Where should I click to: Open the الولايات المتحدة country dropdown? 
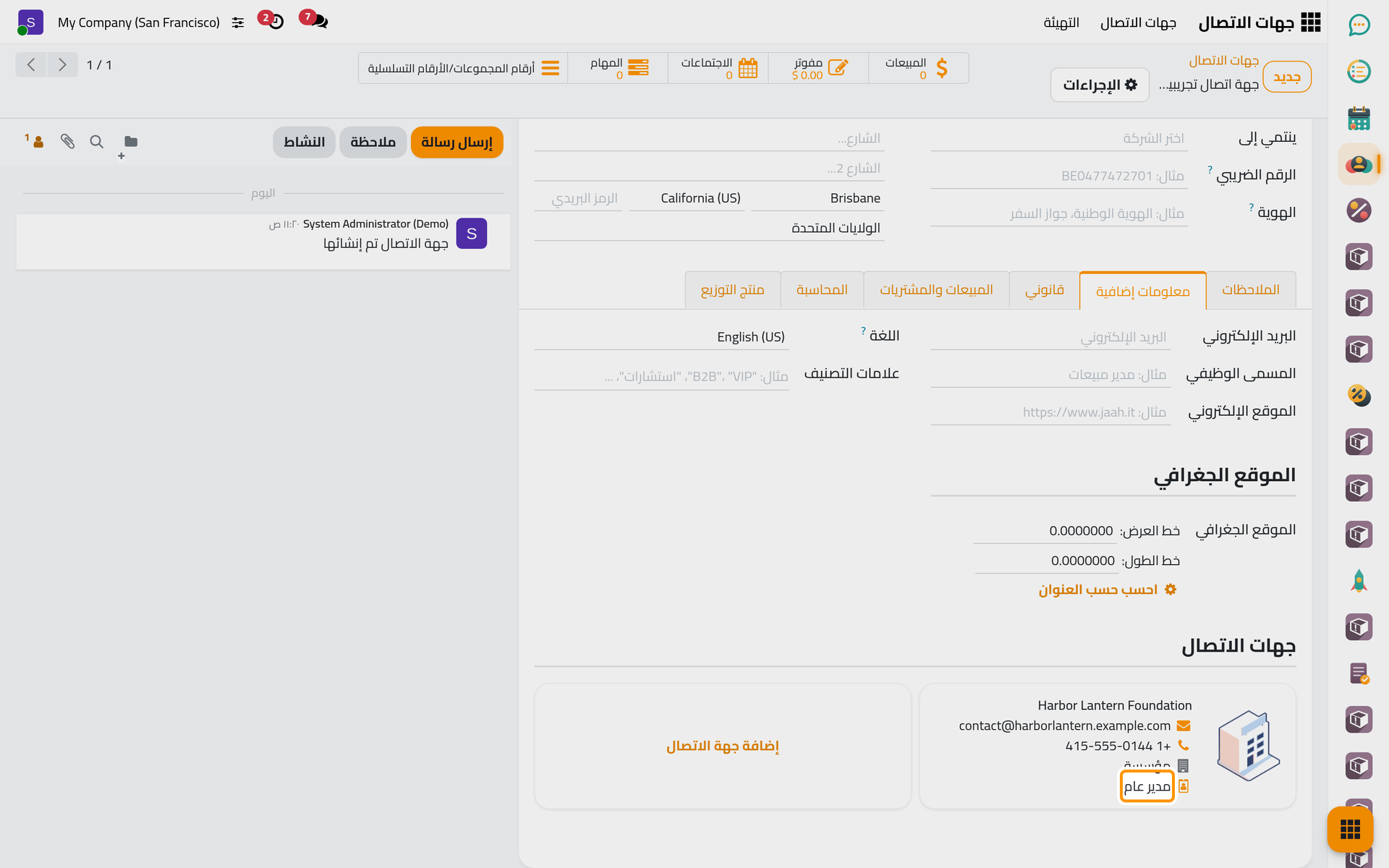coord(709,228)
